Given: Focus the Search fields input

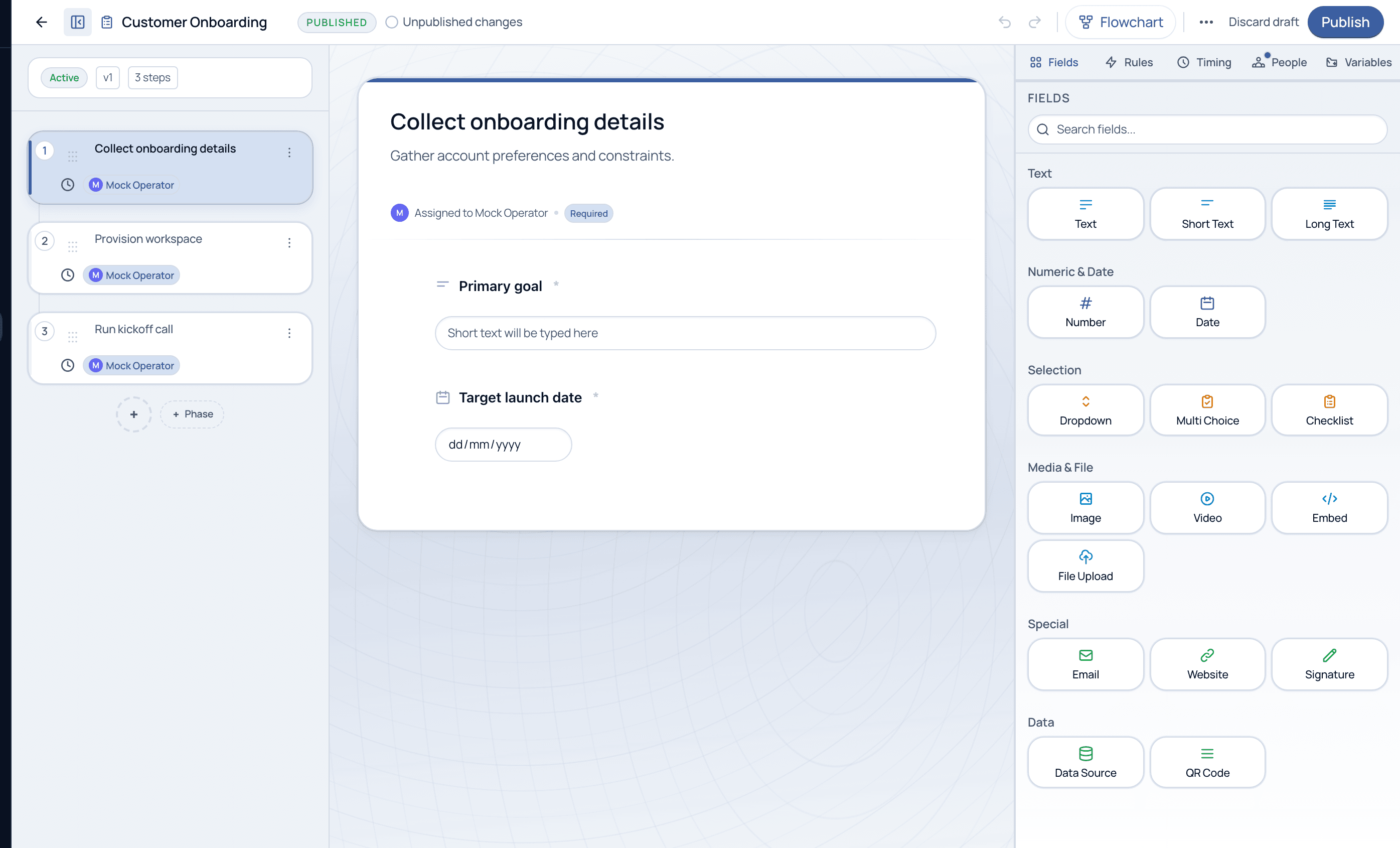Looking at the screenshot, I should [1207, 129].
